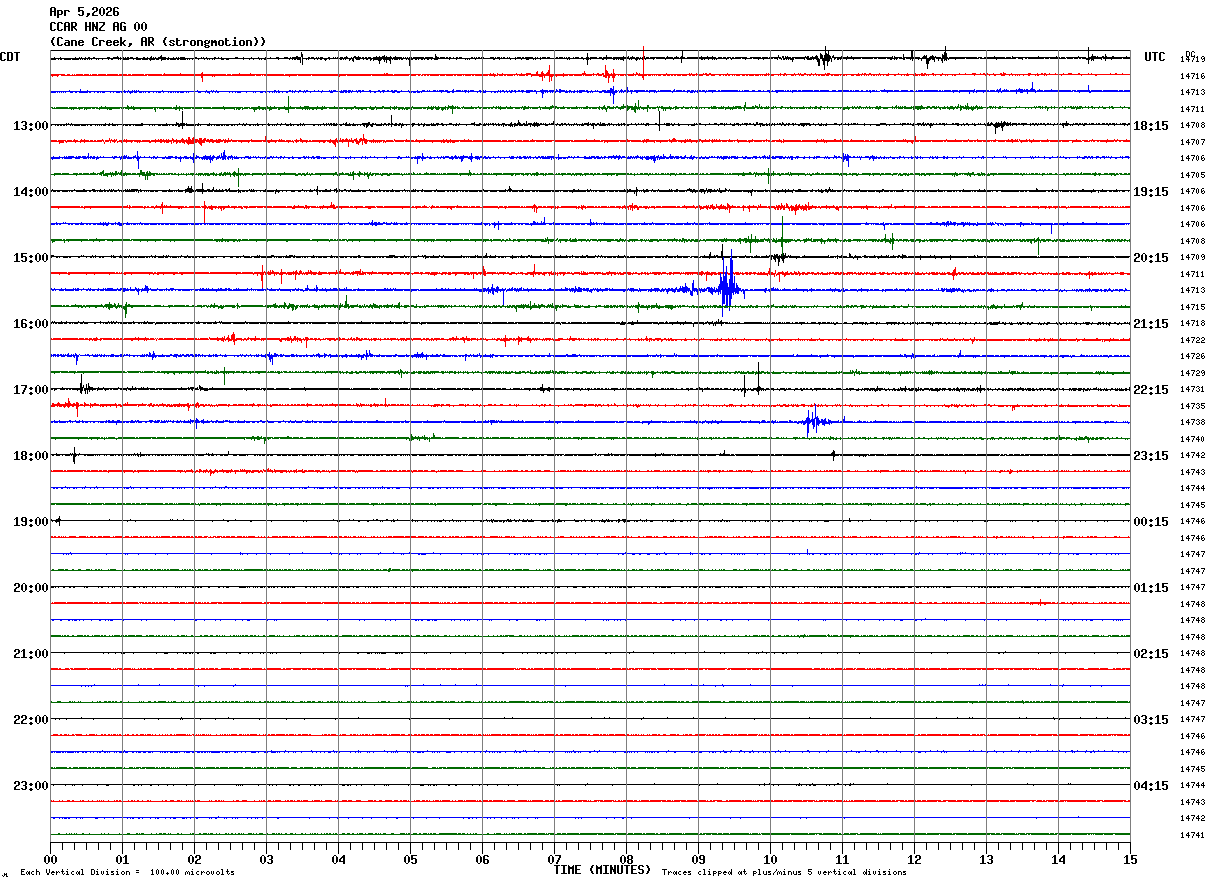Image resolution: width=1210 pixels, height=886 pixels.
Task: Click the TIME (MINUTES) axis title
Action: [602, 870]
